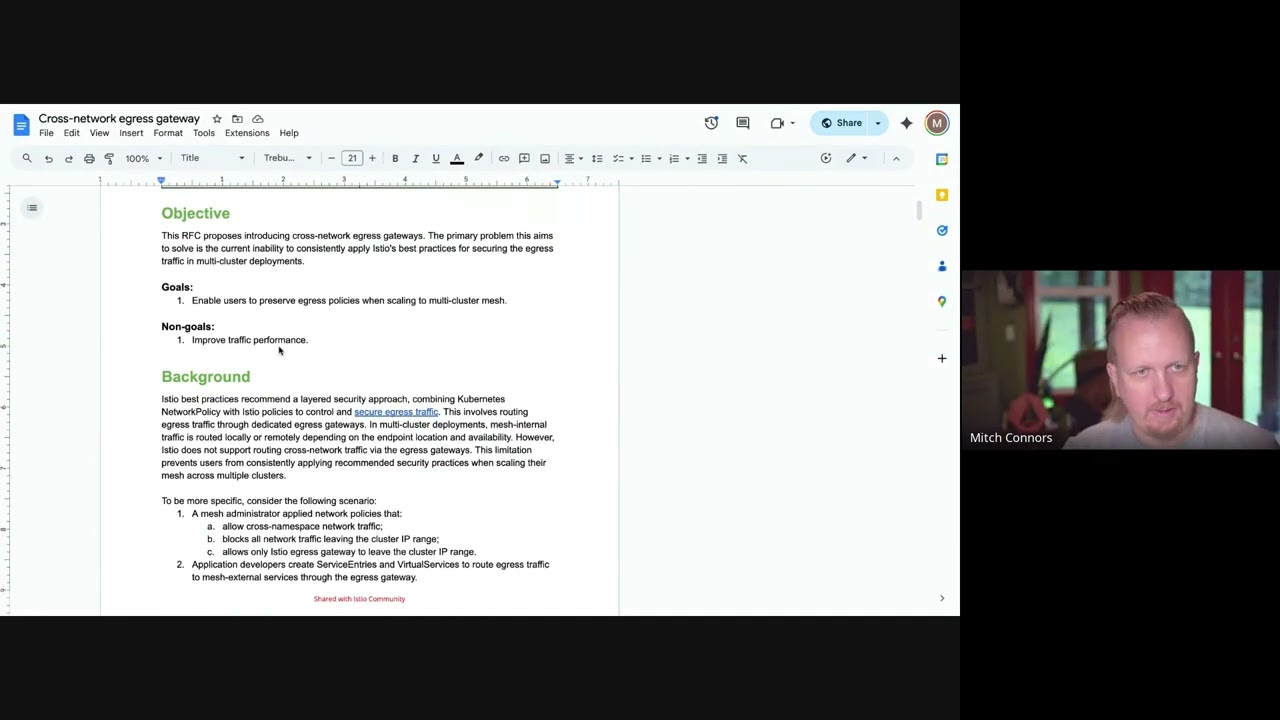The height and width of the screenshot is (720, 1280).
Task: Open Contacts side panel
Action: click(942, 266)
